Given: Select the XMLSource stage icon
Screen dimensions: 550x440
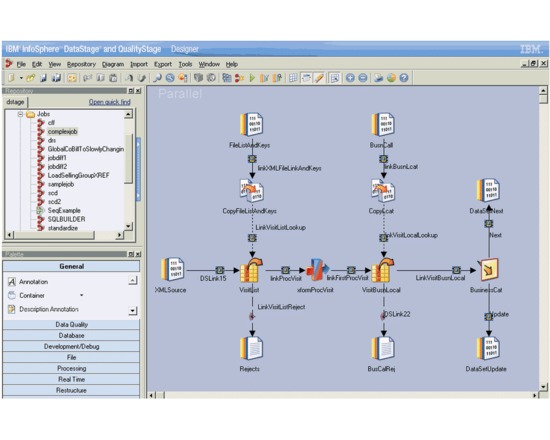Looking at the screenshot, I should [173, 269].
